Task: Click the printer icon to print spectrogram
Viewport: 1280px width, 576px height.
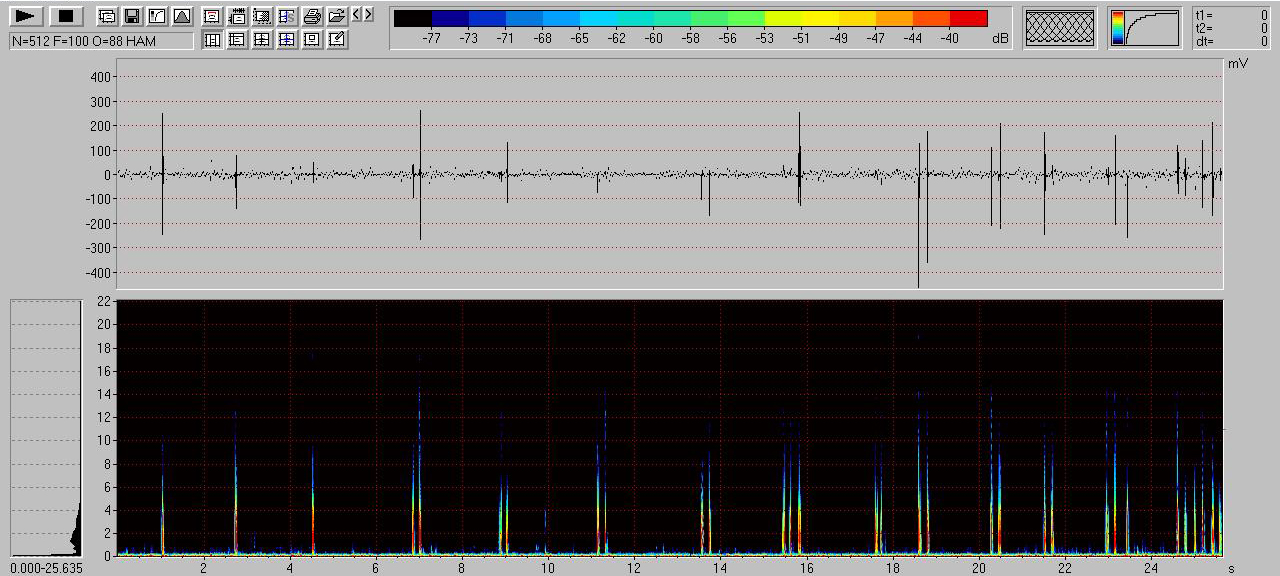Action: coord(312,16)
